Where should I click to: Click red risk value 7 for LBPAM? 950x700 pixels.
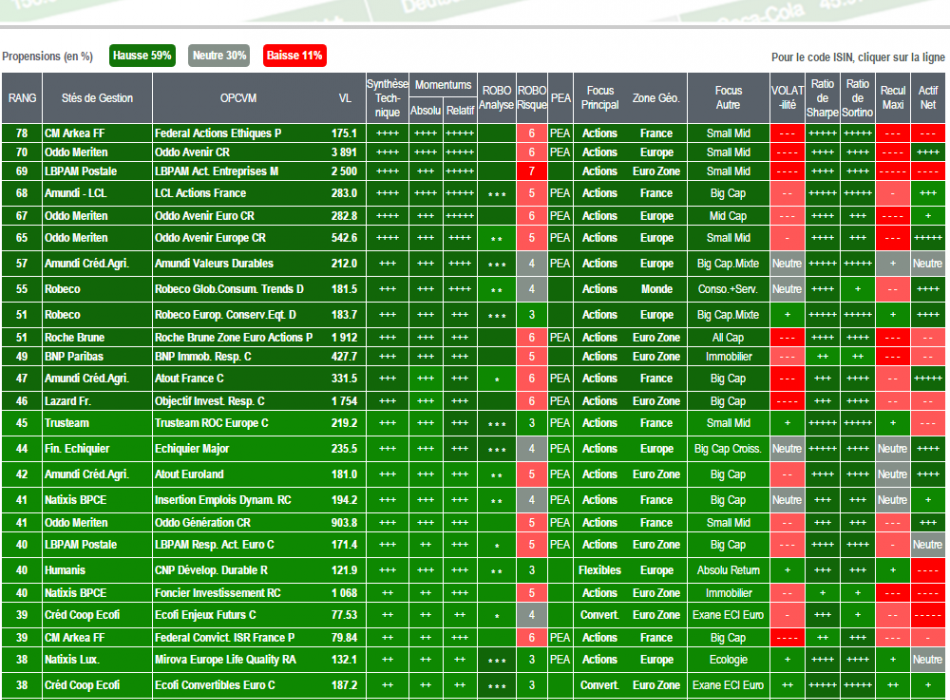coord(532,172)
